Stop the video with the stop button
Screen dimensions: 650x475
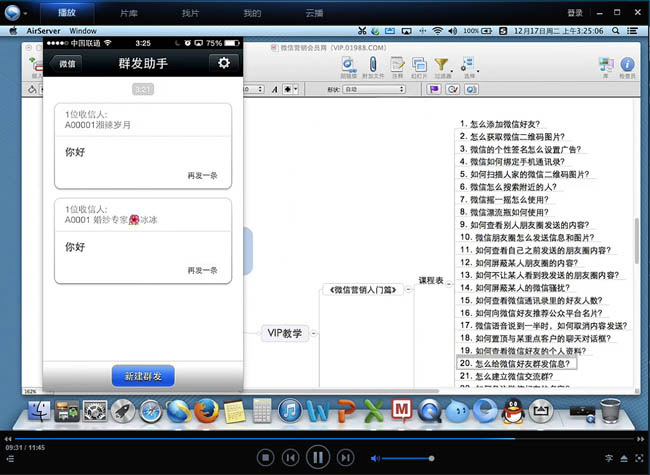click(x=265, y=457)
